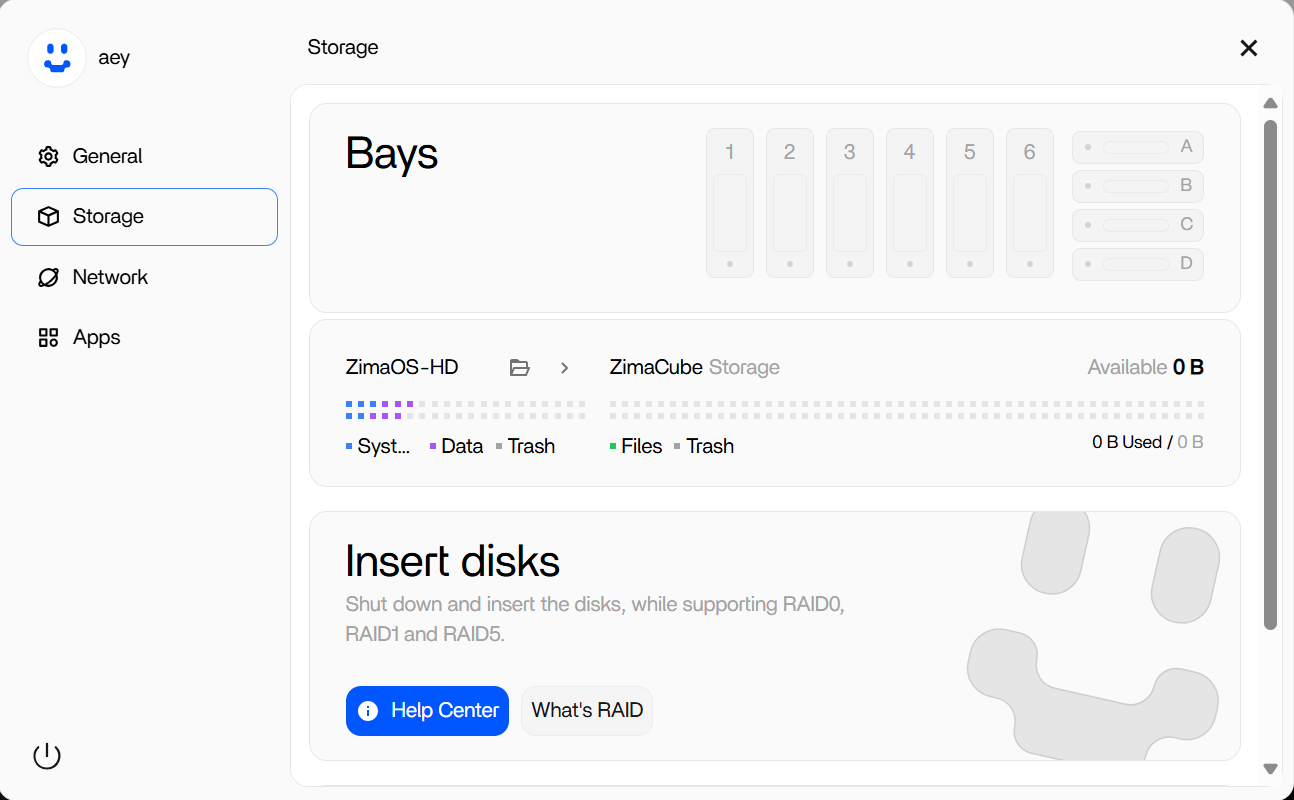Select drive bay 4

coord(910,203)
